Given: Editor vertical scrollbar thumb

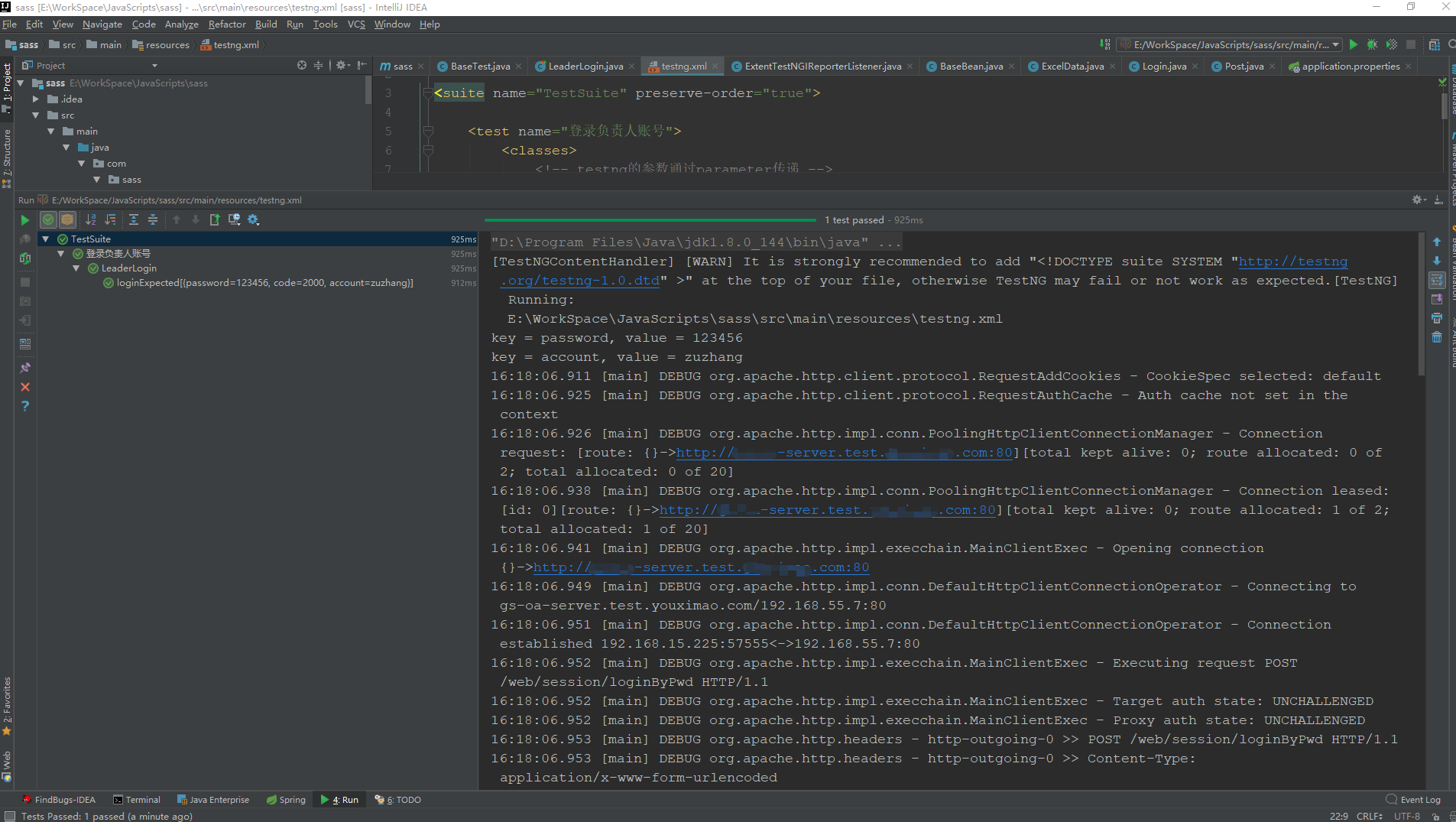Looking at the screenshot, I should pos(1445,106).
